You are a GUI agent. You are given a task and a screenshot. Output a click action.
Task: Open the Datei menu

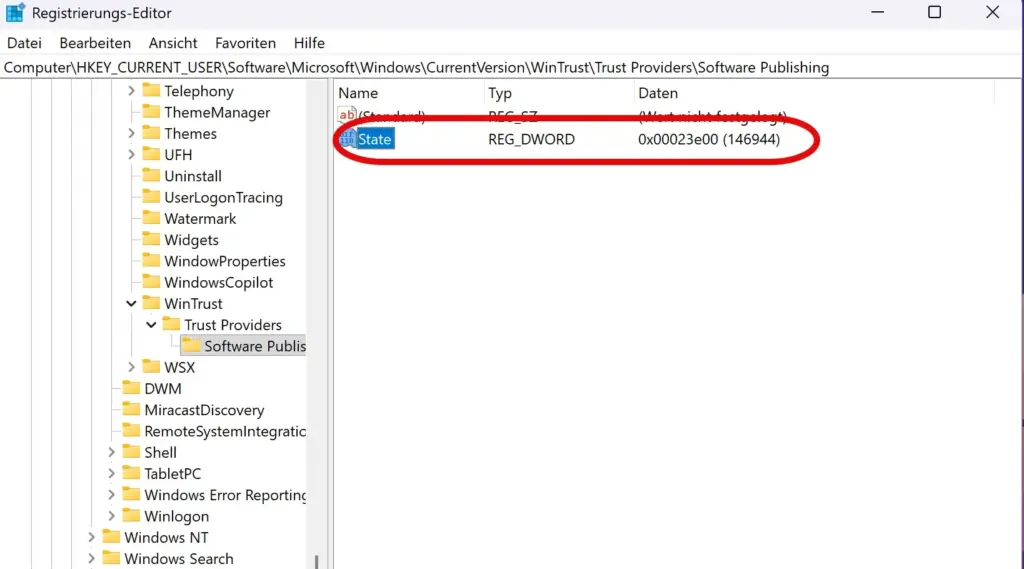[24, 43]
